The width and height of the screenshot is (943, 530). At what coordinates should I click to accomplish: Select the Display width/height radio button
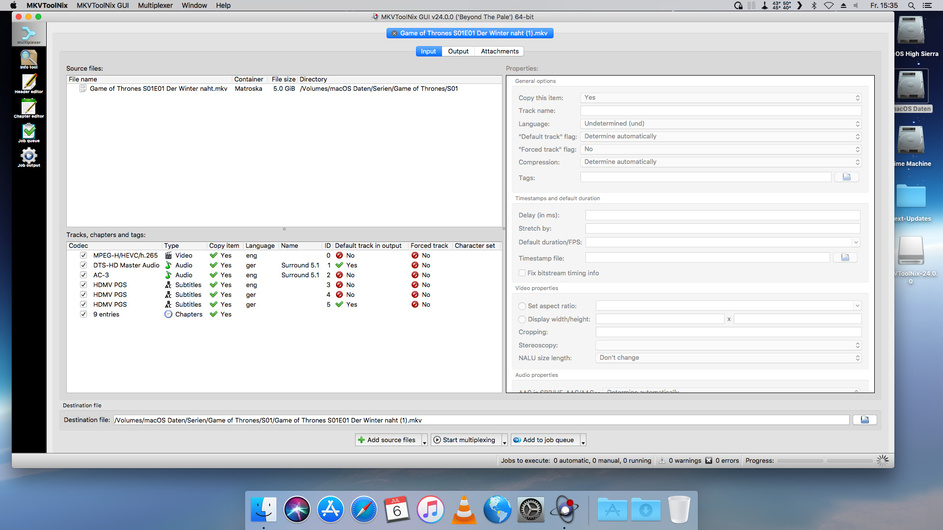pyautogui.click(x=522, y=319)
